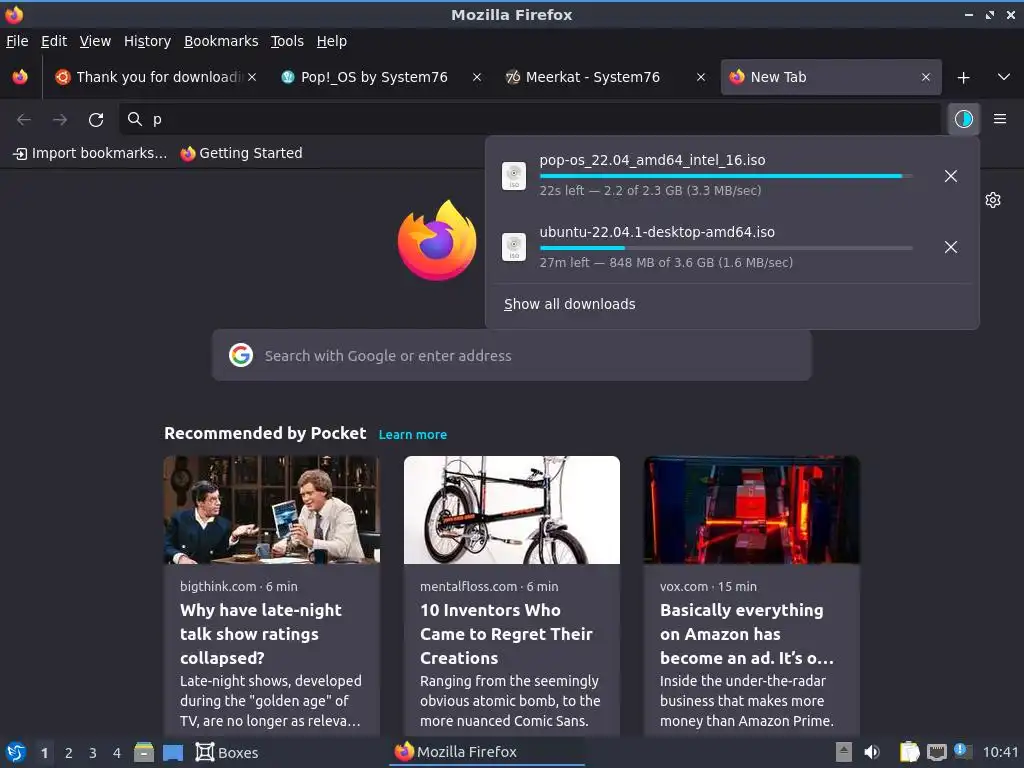Close the Meerkat - System76 tab
The width and height of the screenshot is (1024, 768).
[701, 77]
